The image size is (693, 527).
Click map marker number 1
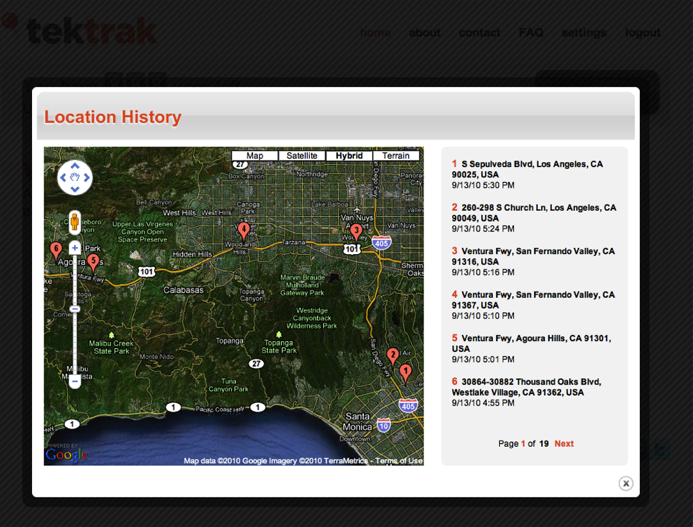(405, 372)
